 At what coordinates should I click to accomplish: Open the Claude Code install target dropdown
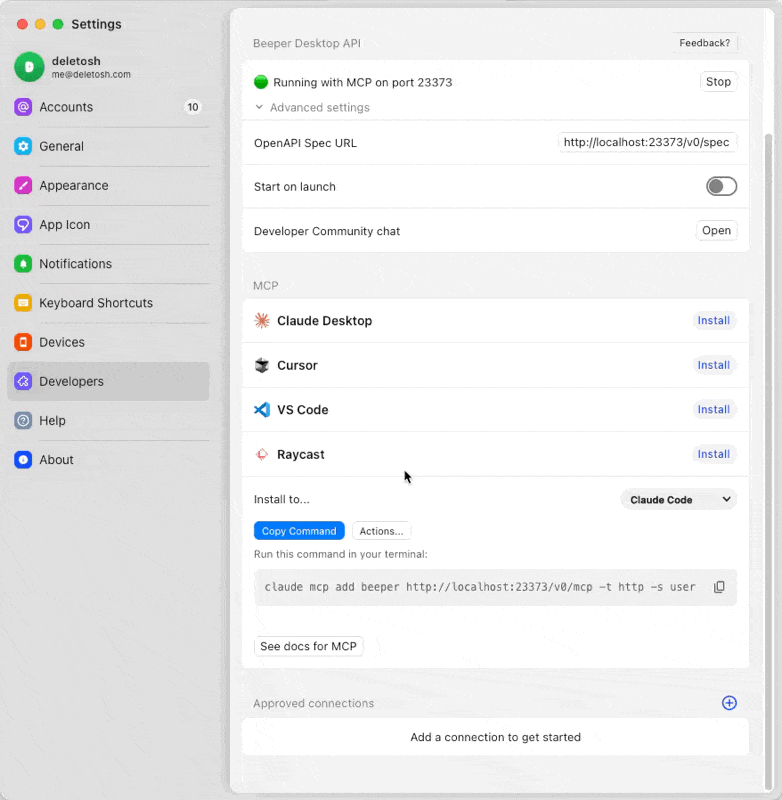pos(678,499)
